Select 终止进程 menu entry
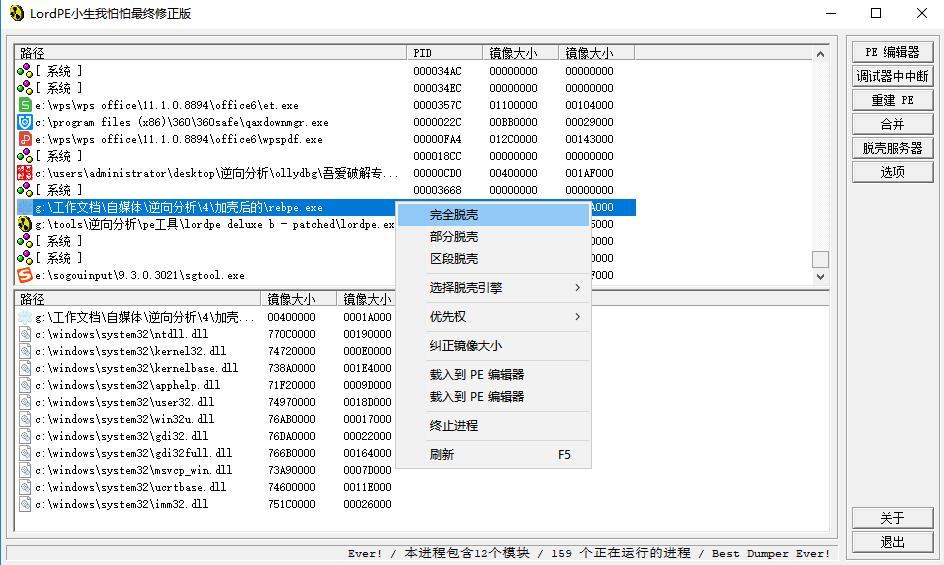 coord(493,426)
